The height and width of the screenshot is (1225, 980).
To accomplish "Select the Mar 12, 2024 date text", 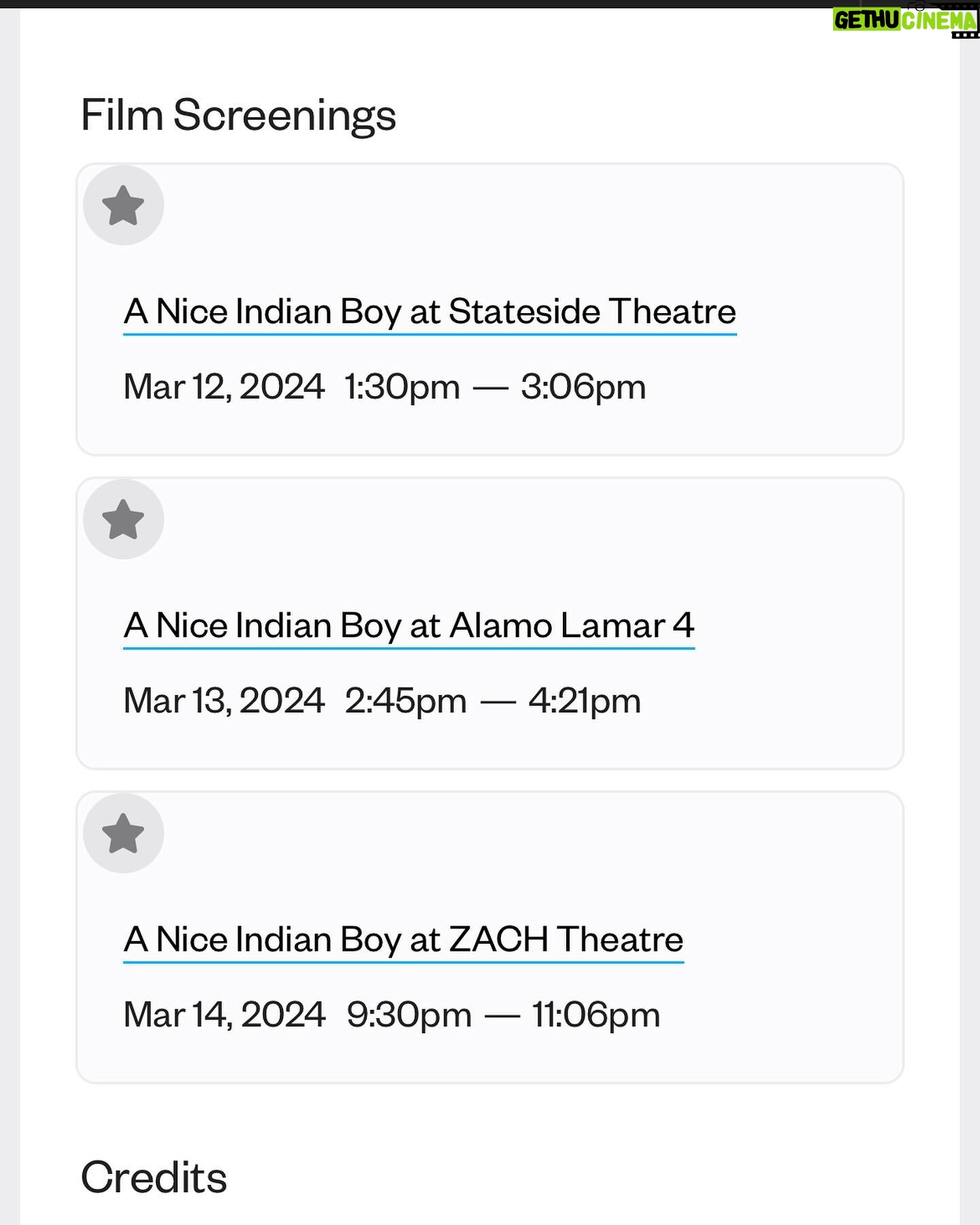I will click(x=224, y=387).
